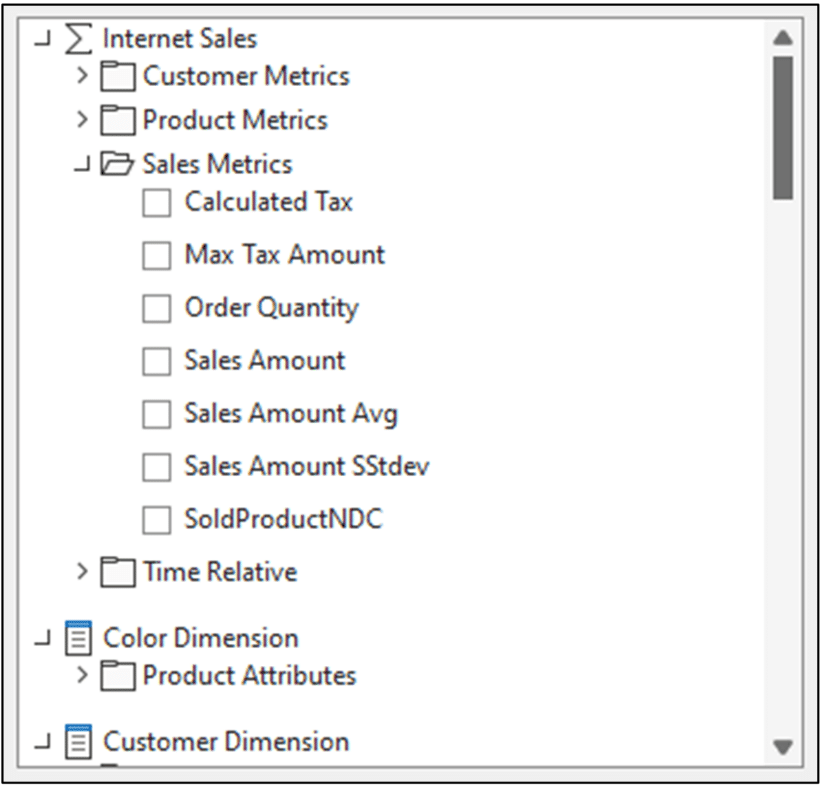Click the Color Dimension table icon
The image size is (825, 790).
[78, 638]
